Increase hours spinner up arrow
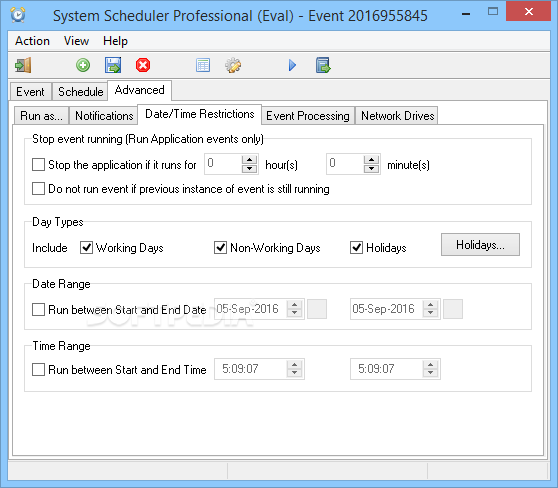The height and width of the screenshot is (488, 558). [249, 160]
